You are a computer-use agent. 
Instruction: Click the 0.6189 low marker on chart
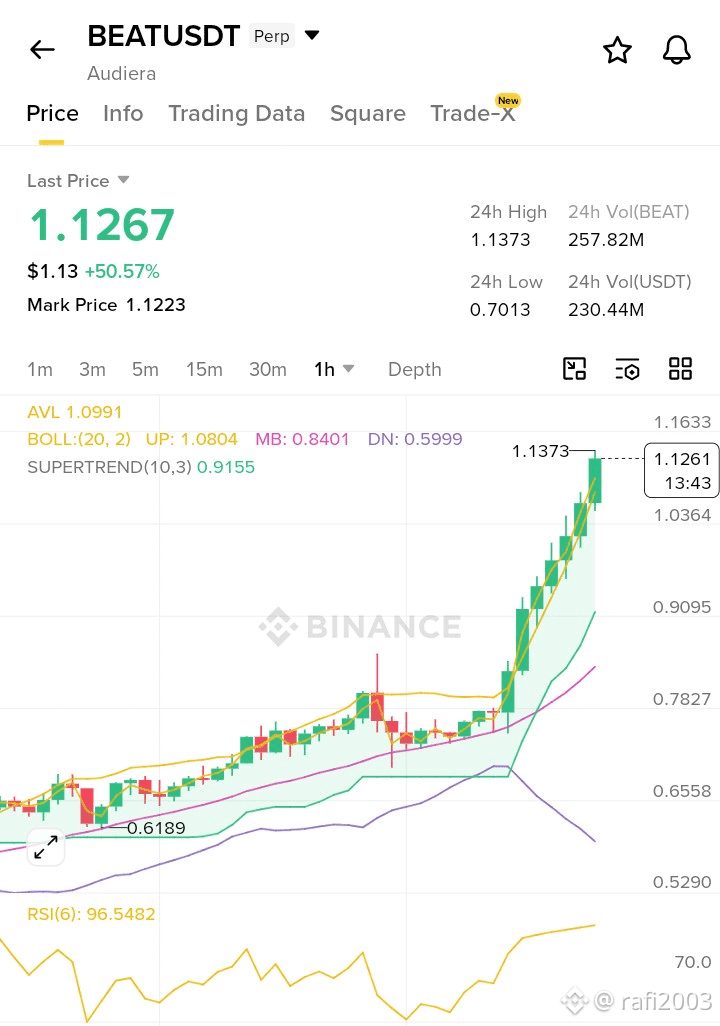tap(156, 828)
